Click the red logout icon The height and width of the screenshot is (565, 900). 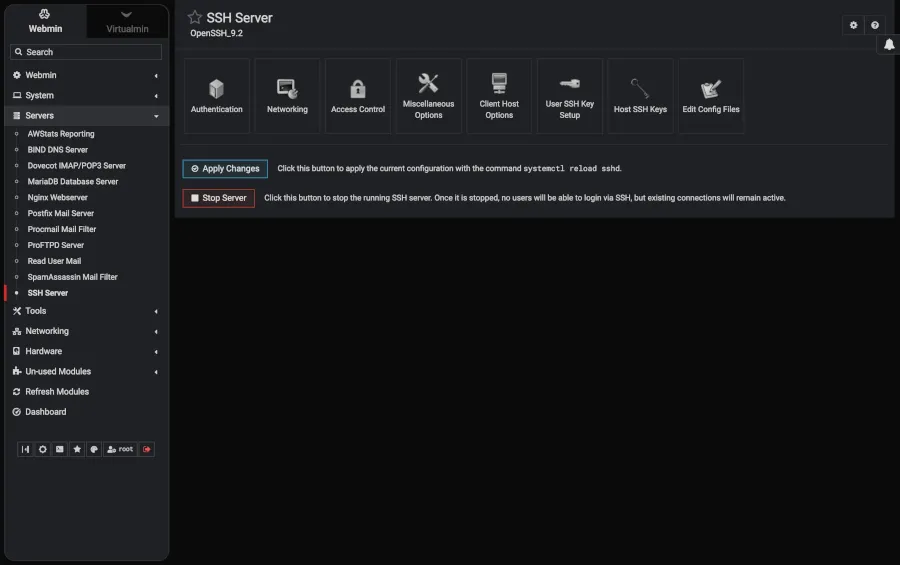point(147,450)
